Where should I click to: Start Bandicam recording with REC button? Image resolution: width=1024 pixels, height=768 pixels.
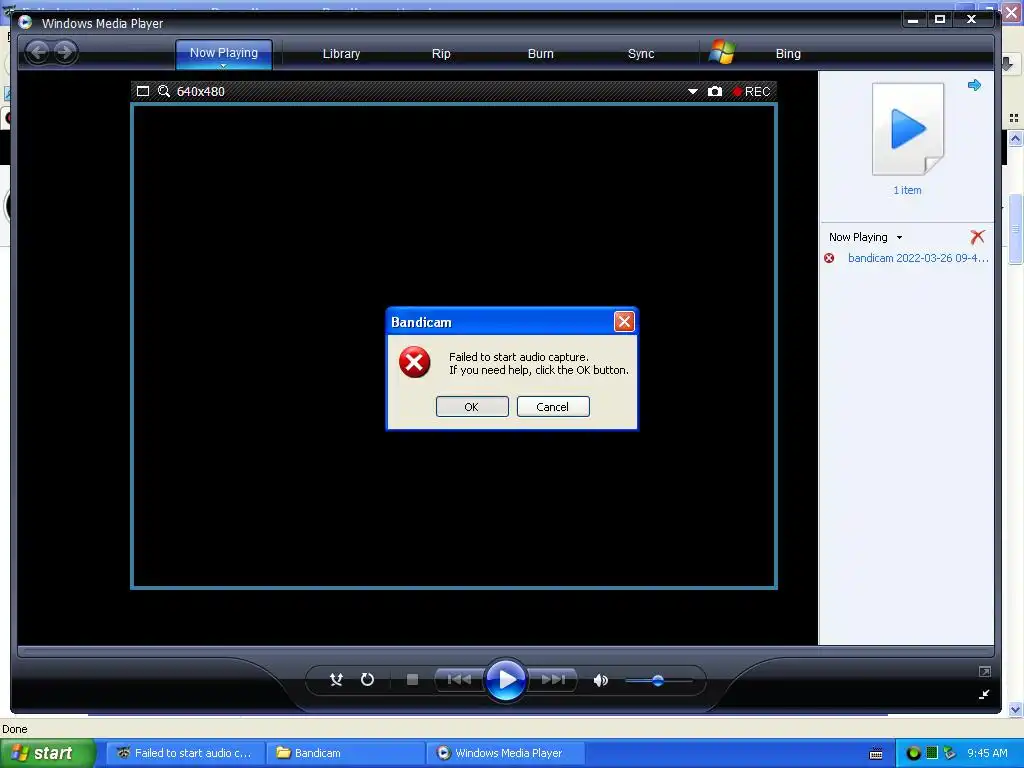pos(751,91)
